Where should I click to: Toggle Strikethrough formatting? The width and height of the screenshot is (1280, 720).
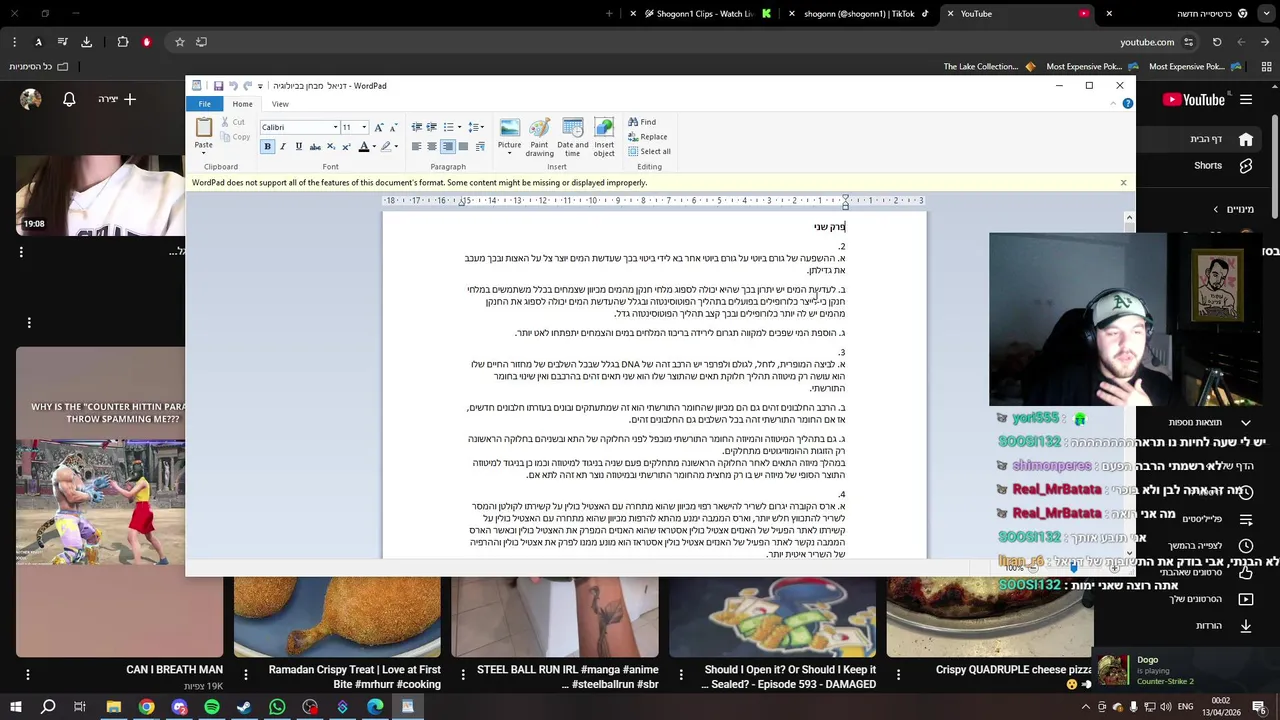click(x=315, y=147)
